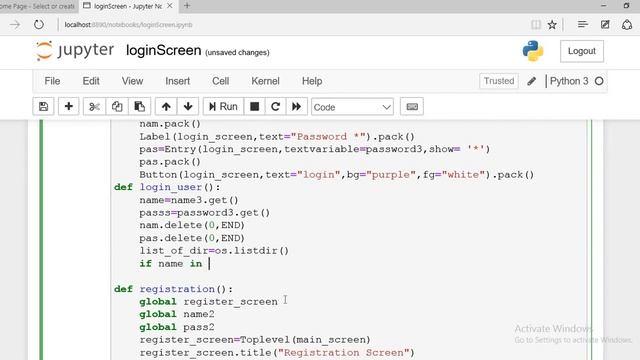
Task: Open the View menu
Action: [132, 81]
